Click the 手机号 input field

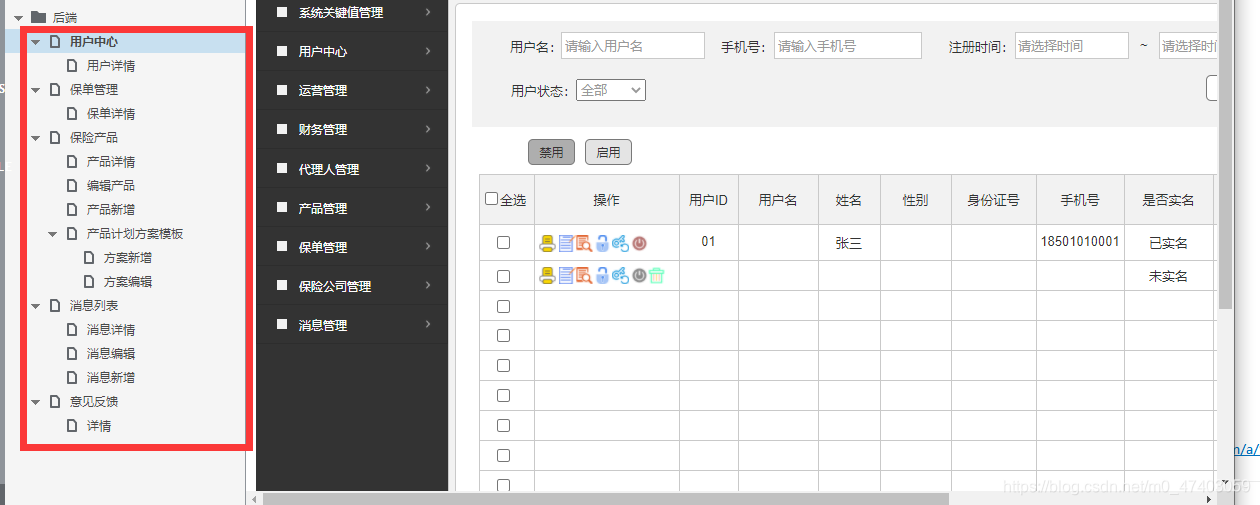click(848, 46)
